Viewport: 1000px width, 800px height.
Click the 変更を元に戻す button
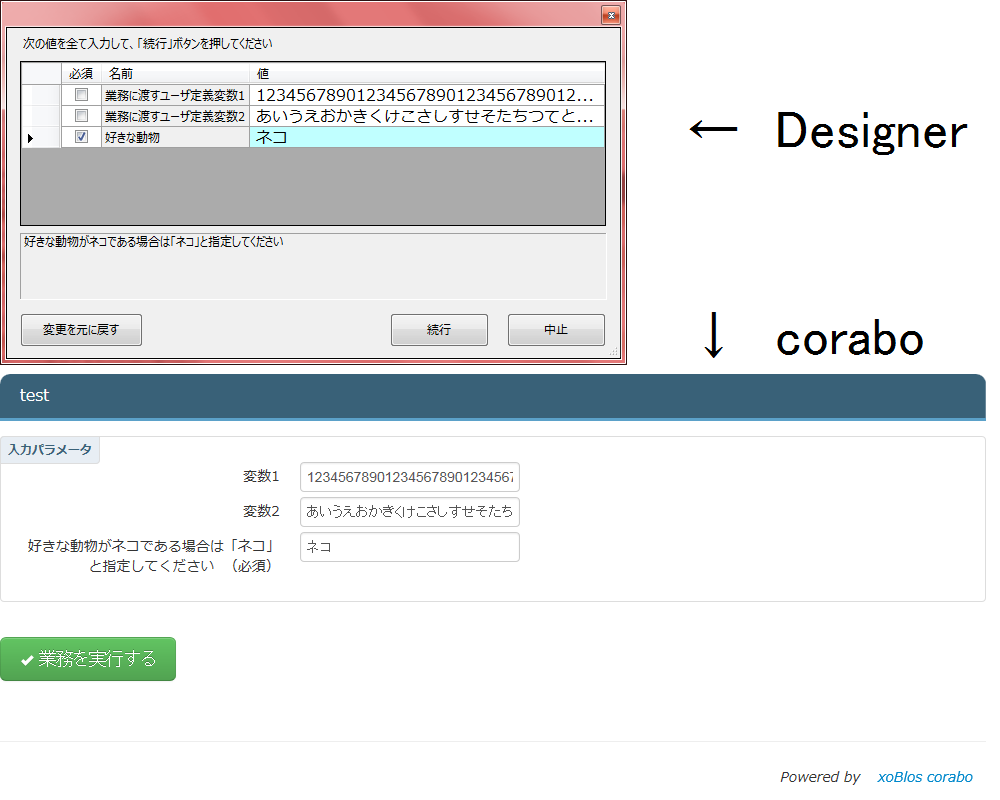(81, 330)
